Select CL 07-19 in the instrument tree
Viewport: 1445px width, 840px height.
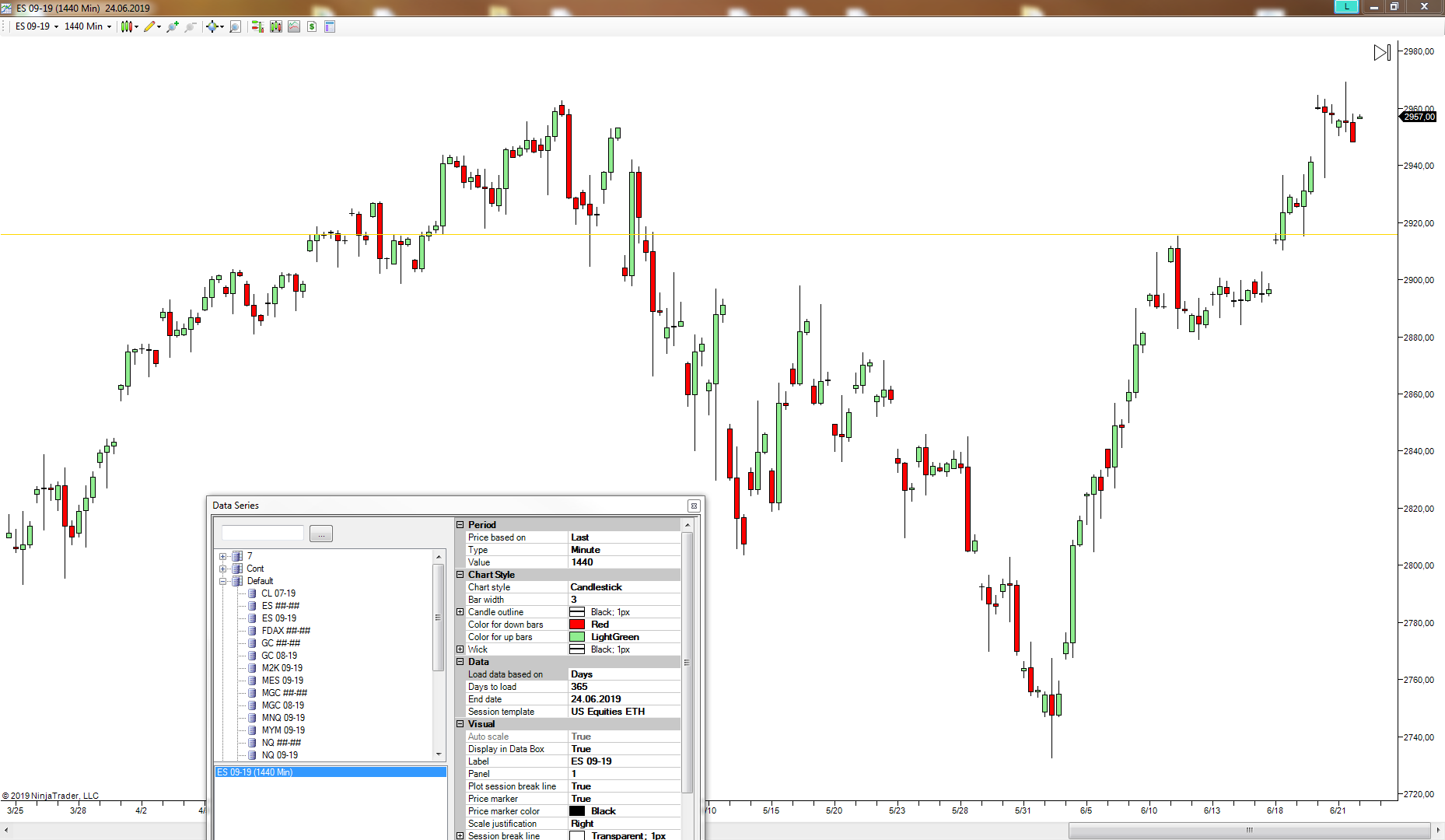pyautogui.click(x=278, y=593)
